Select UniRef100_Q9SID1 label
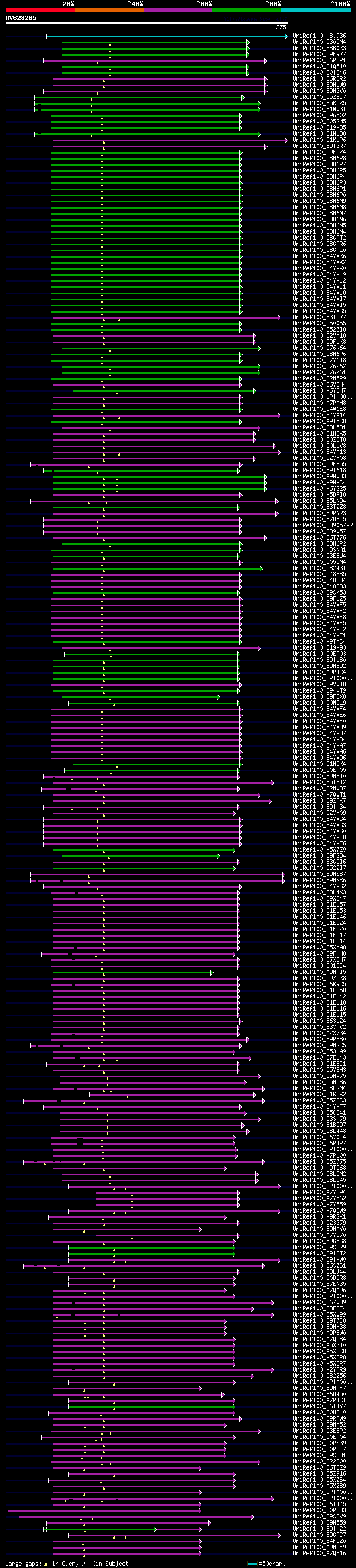The image size is (356, 1568). tap(319, 1456)
